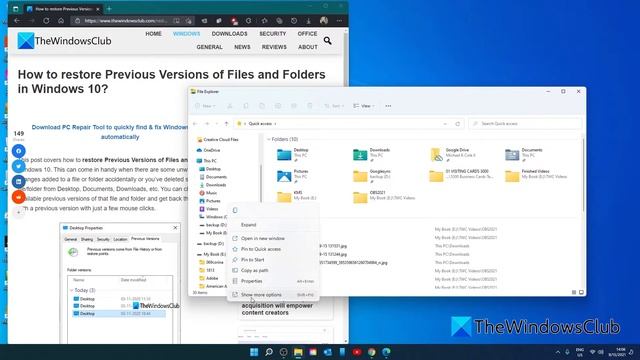The image size is (640, 360).
Task: Open the KMS folder
Action: 297,197
